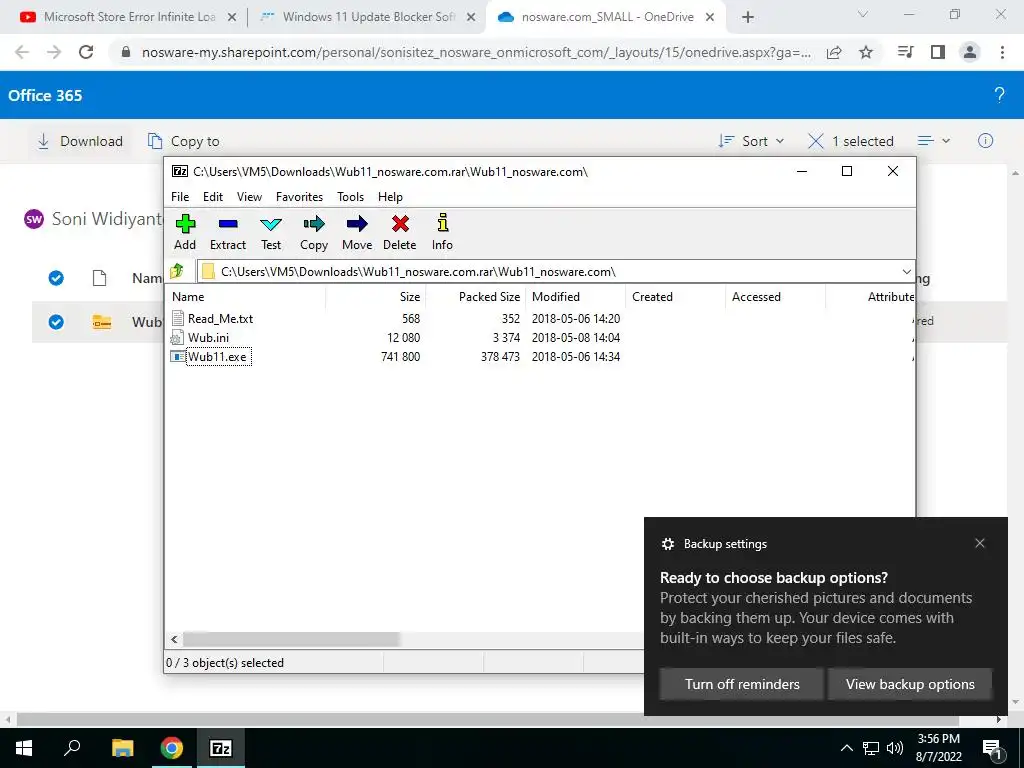1024x768 pixels.
Task: Open the Info tool in 7-Zip
Action: tap(442, 232)
